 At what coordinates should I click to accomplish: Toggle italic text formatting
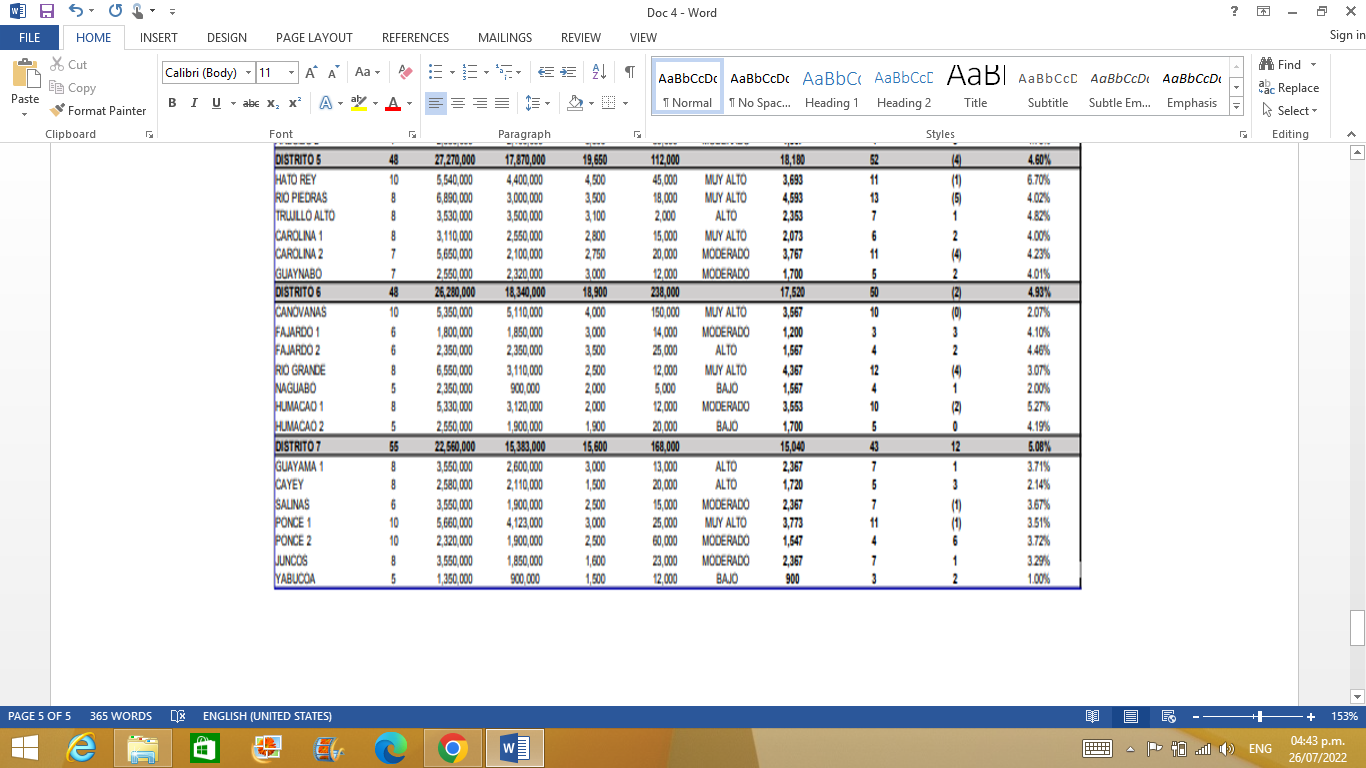[x=193, y=103]
